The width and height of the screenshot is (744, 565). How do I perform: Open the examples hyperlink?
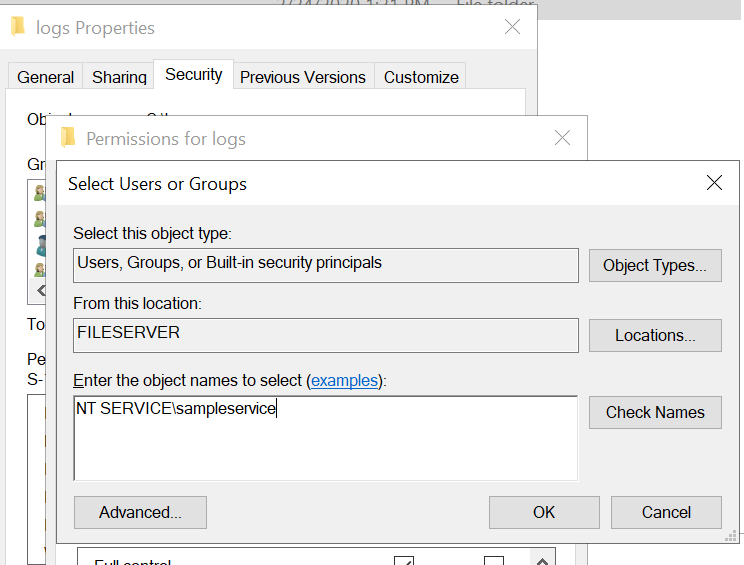click(345, 380)
